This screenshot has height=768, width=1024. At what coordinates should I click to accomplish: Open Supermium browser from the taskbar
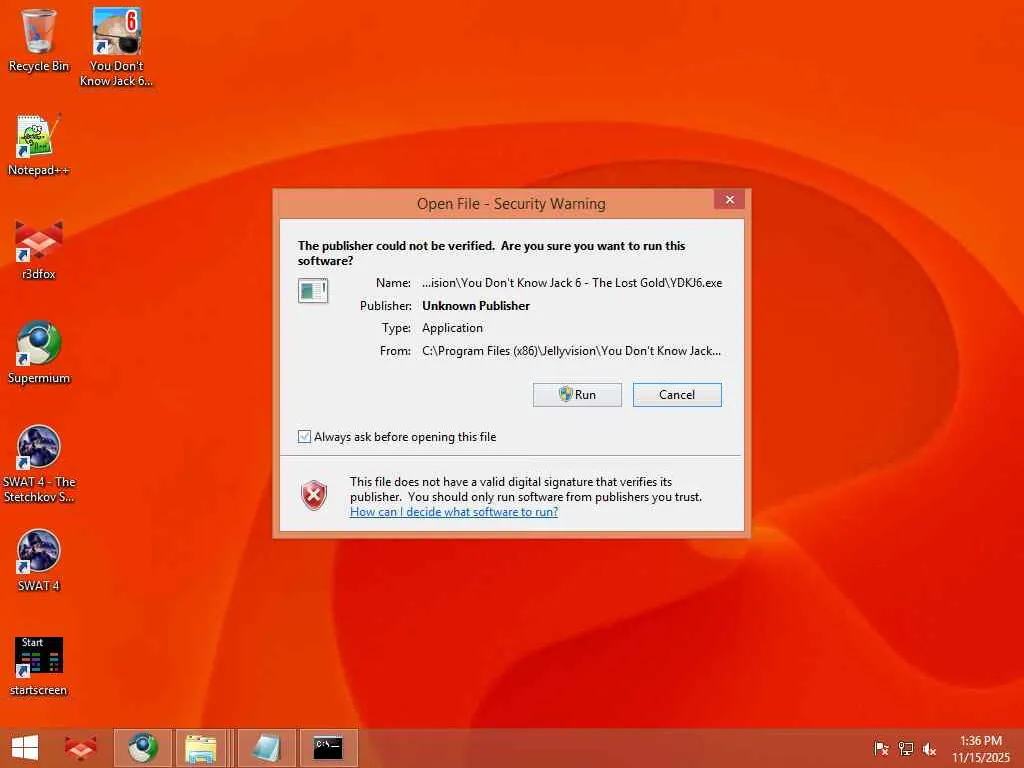tap(142, 748)
